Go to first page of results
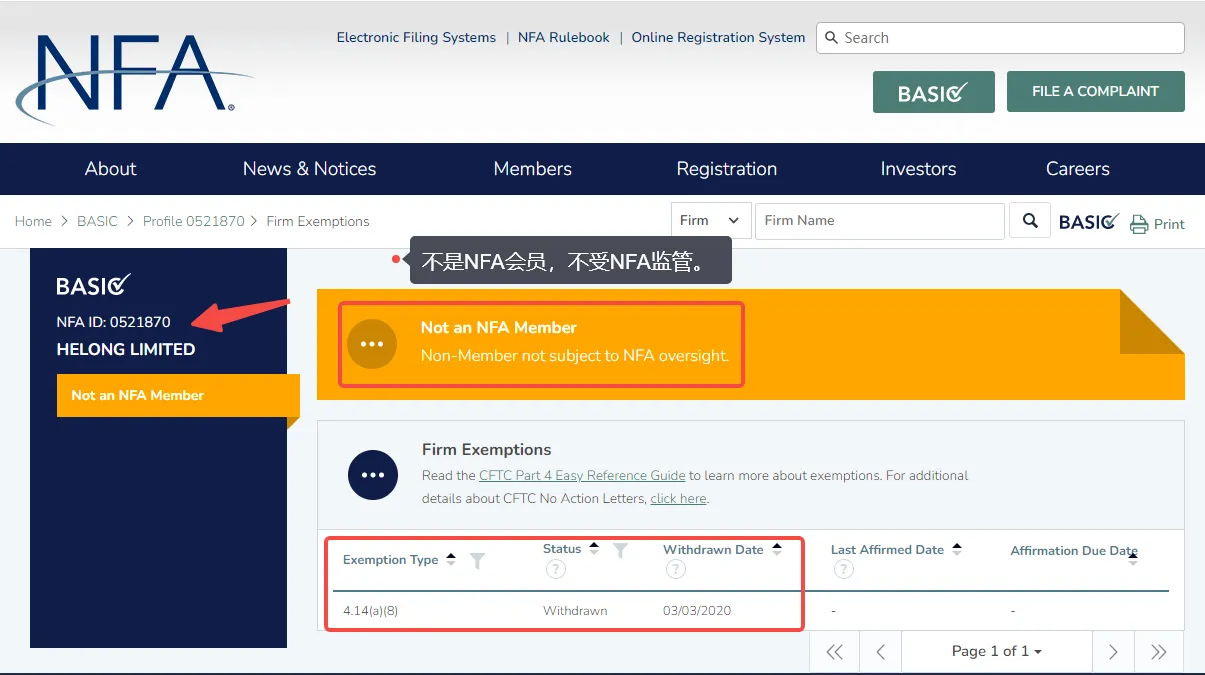 (834, 652)
